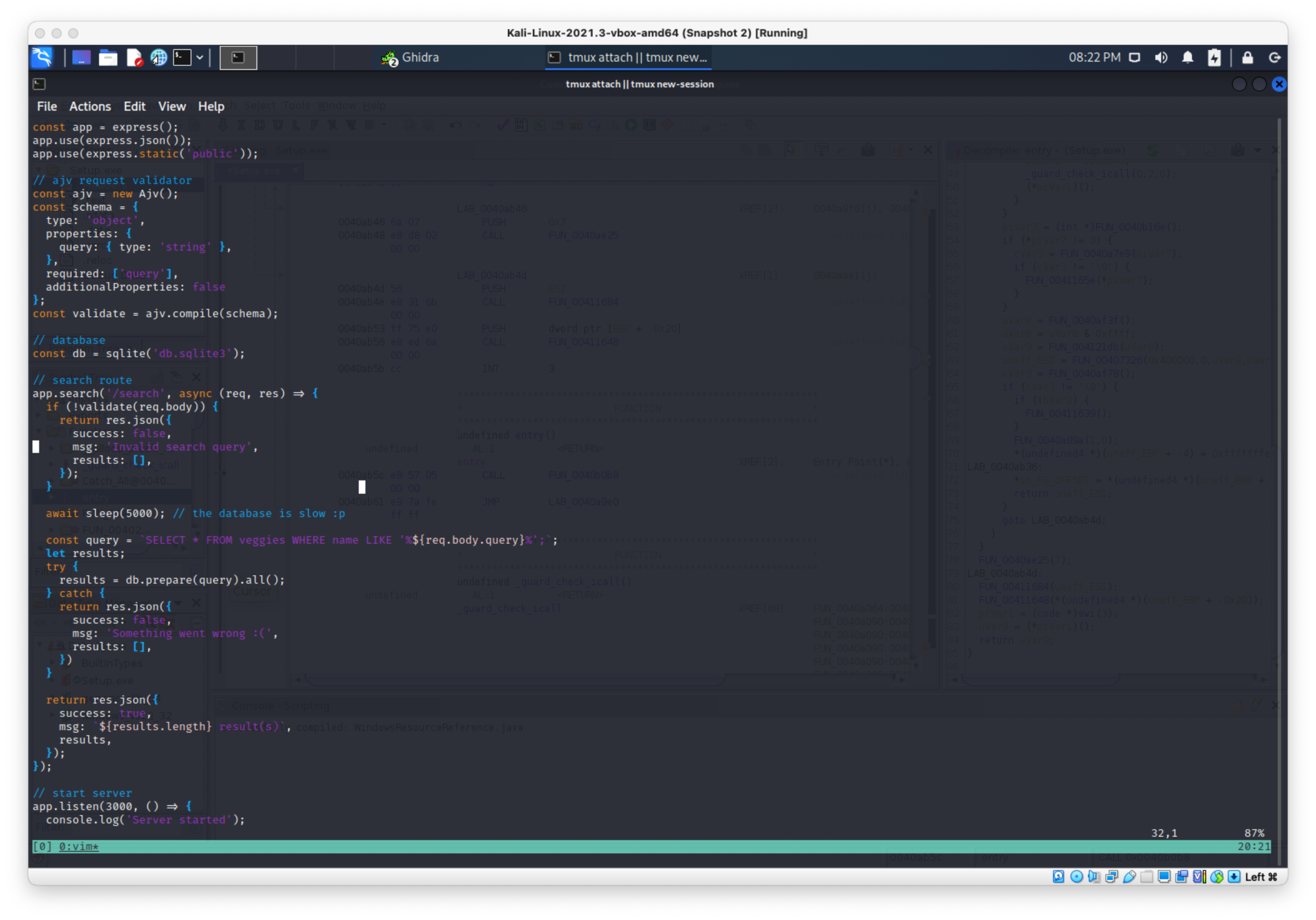Switch to the Ghidra window in the taskbar
The width and height of the screenshot is (1316, 920).
(410, 57)
